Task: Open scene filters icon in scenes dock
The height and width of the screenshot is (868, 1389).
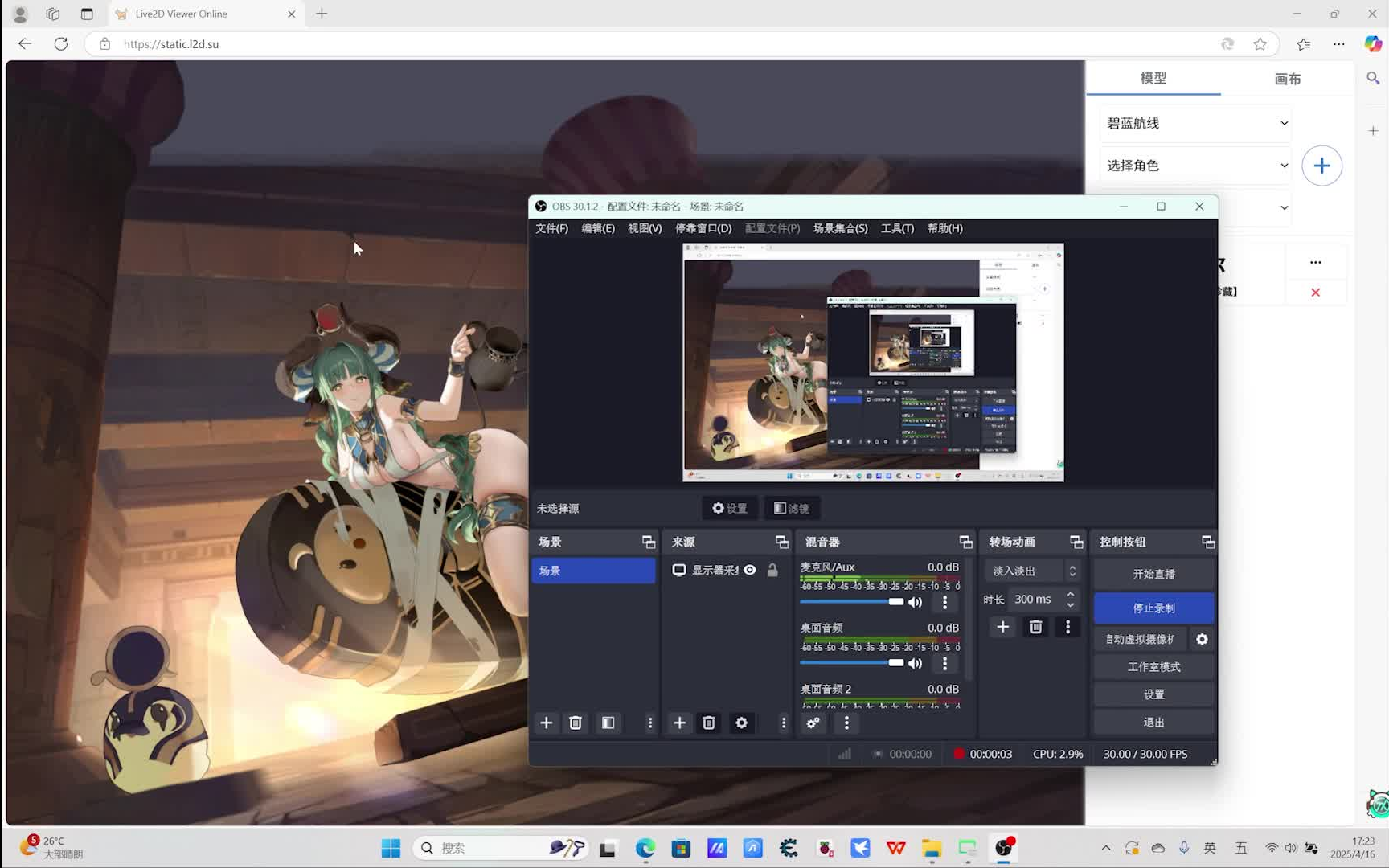Action: [x=608, y=723]
